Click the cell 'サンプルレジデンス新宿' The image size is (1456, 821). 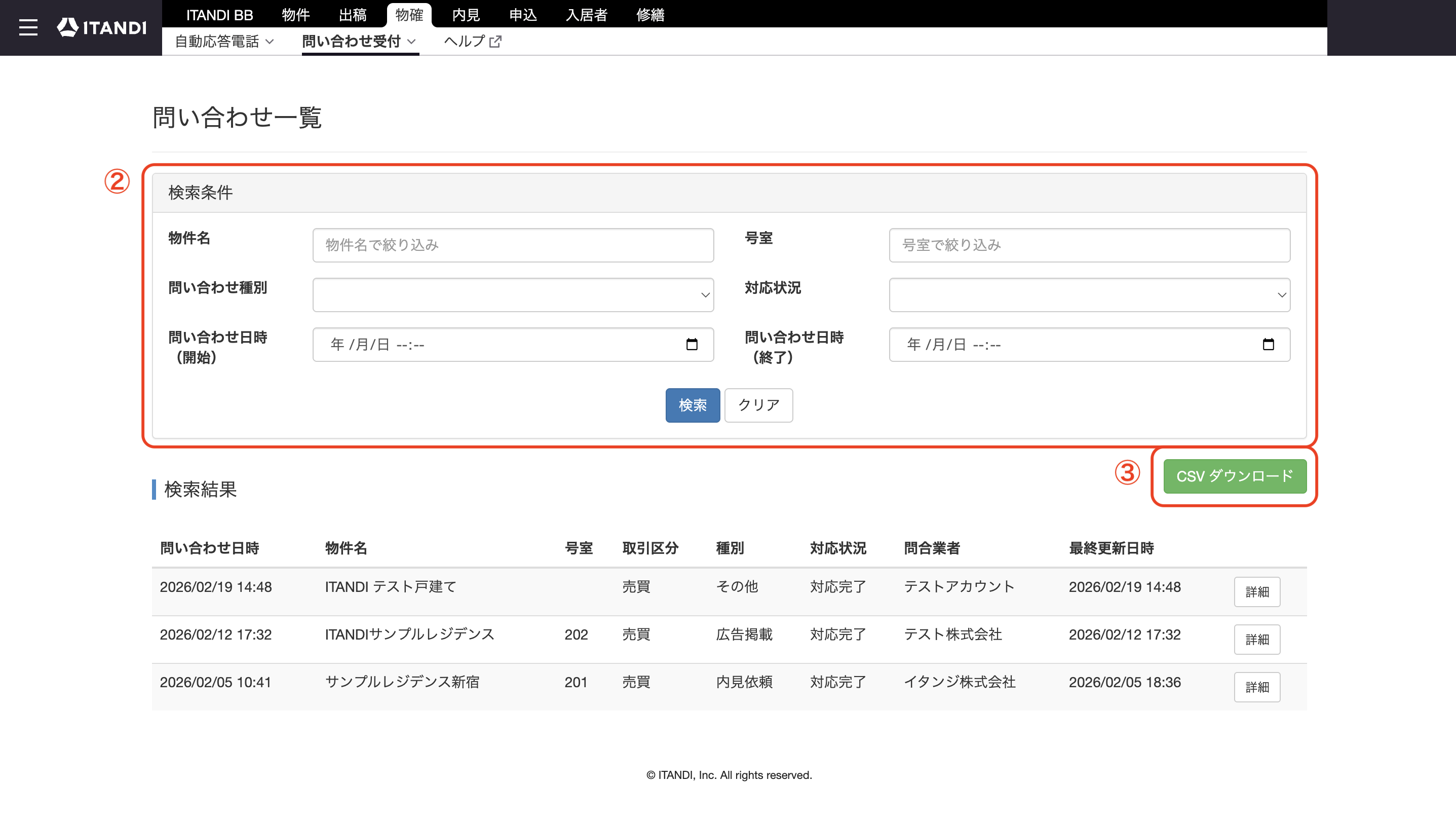(402, 682)
